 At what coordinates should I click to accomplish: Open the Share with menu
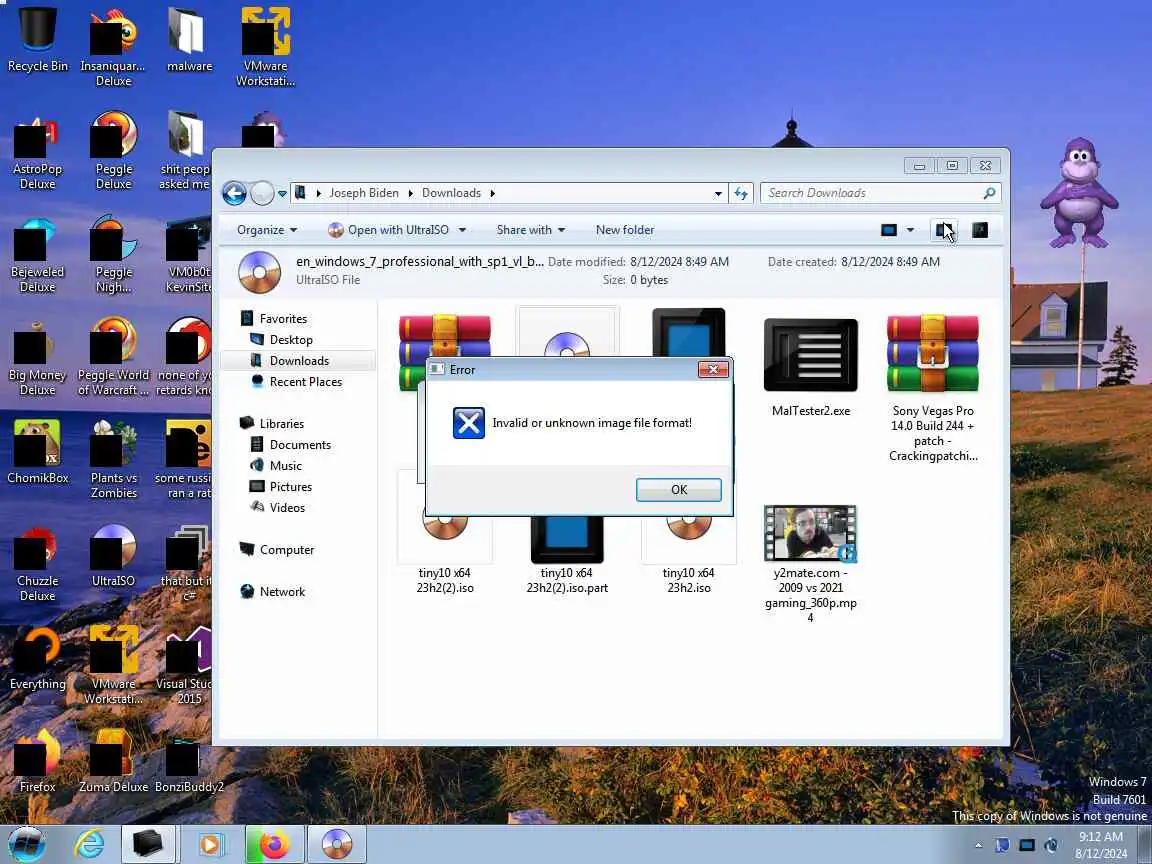click(x=530, y=230)
